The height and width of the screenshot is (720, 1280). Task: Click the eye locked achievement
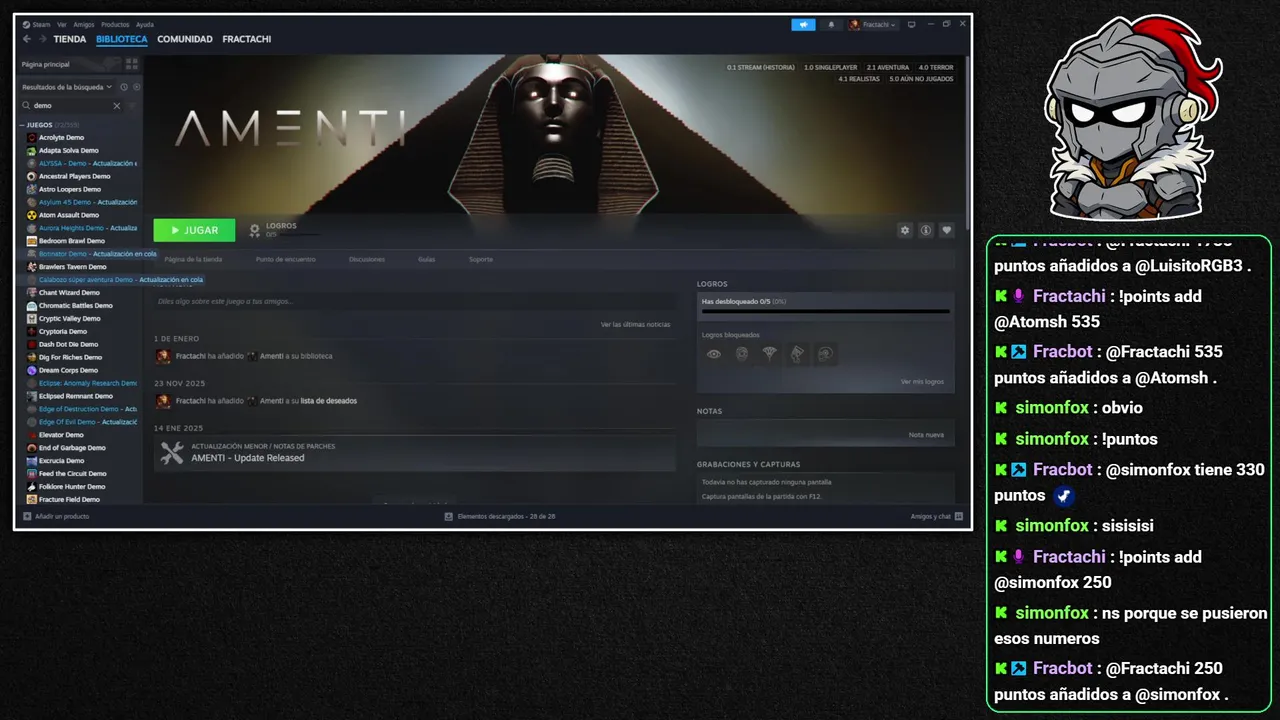click(713, 354)
